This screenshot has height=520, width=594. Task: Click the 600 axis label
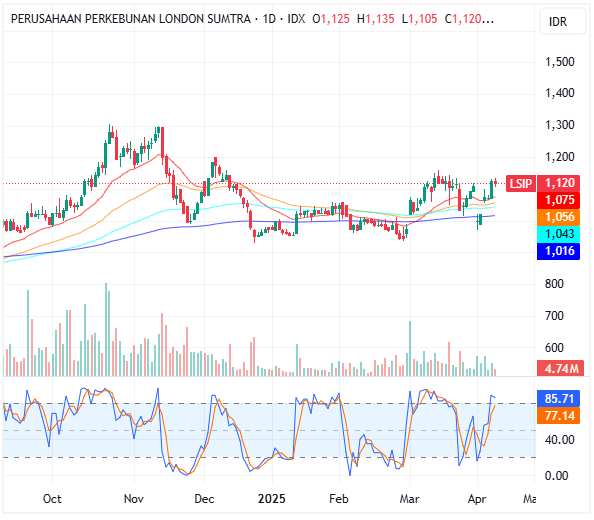point(554,348)
